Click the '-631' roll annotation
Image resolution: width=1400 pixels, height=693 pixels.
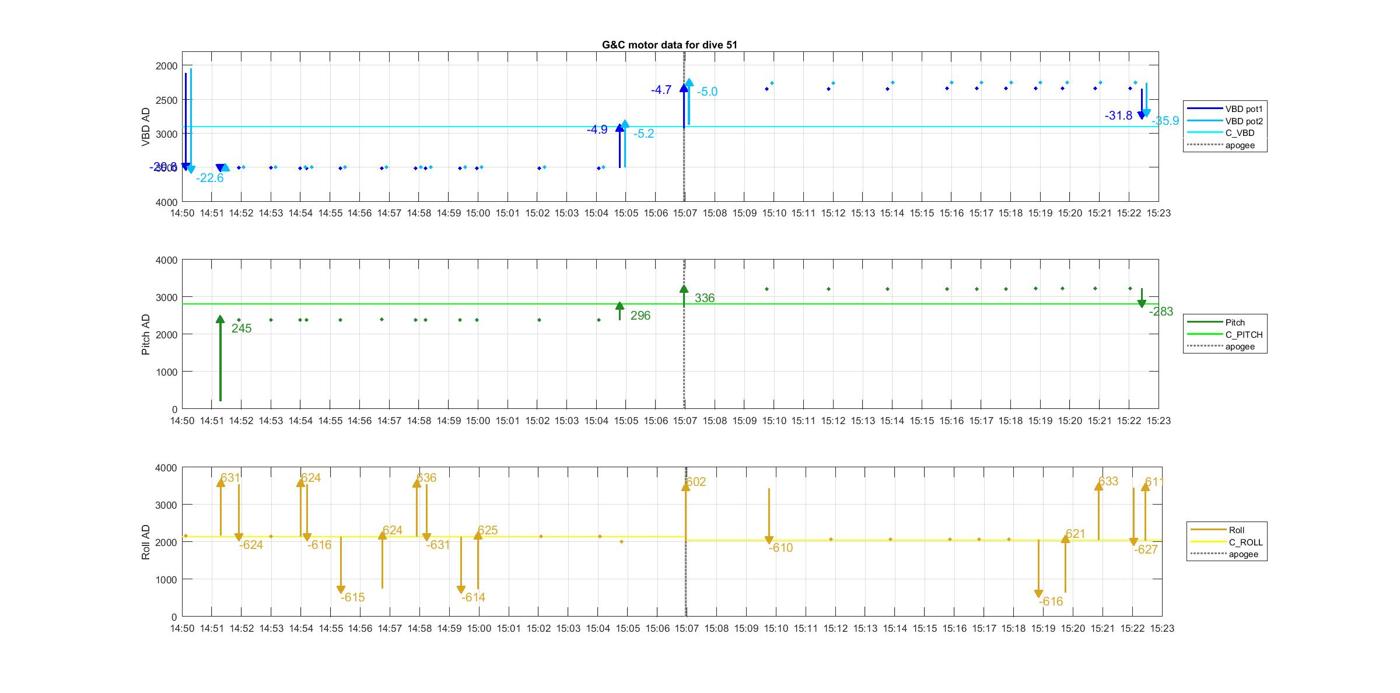pos(438,545)
